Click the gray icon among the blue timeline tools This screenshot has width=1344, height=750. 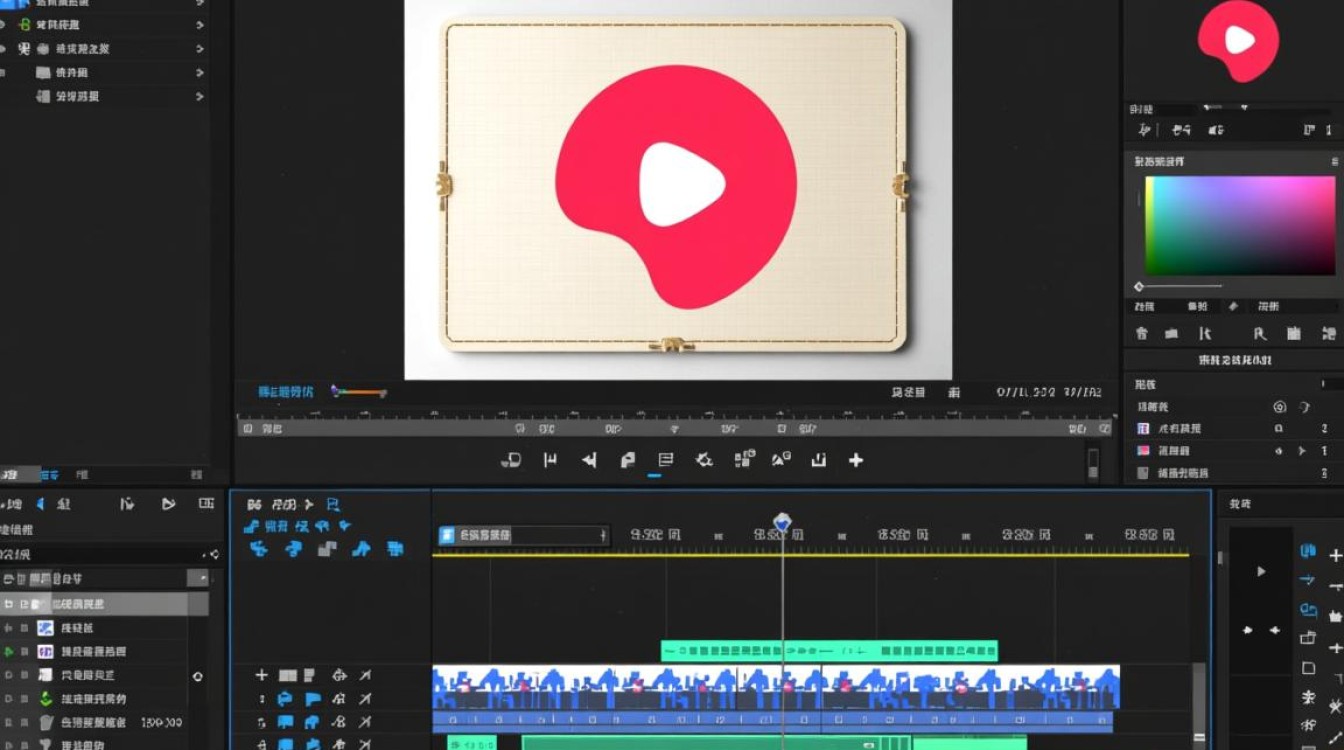click(x=327, y=549)
